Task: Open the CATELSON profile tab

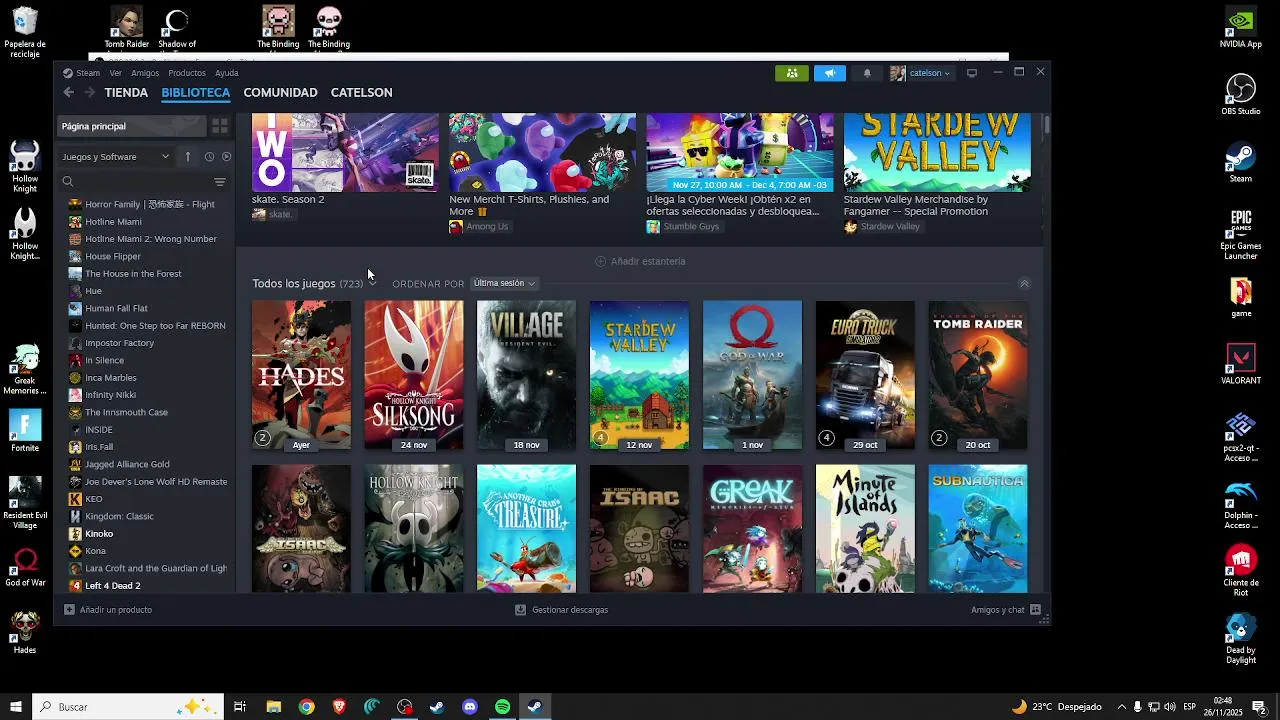Action: [361, 92]
